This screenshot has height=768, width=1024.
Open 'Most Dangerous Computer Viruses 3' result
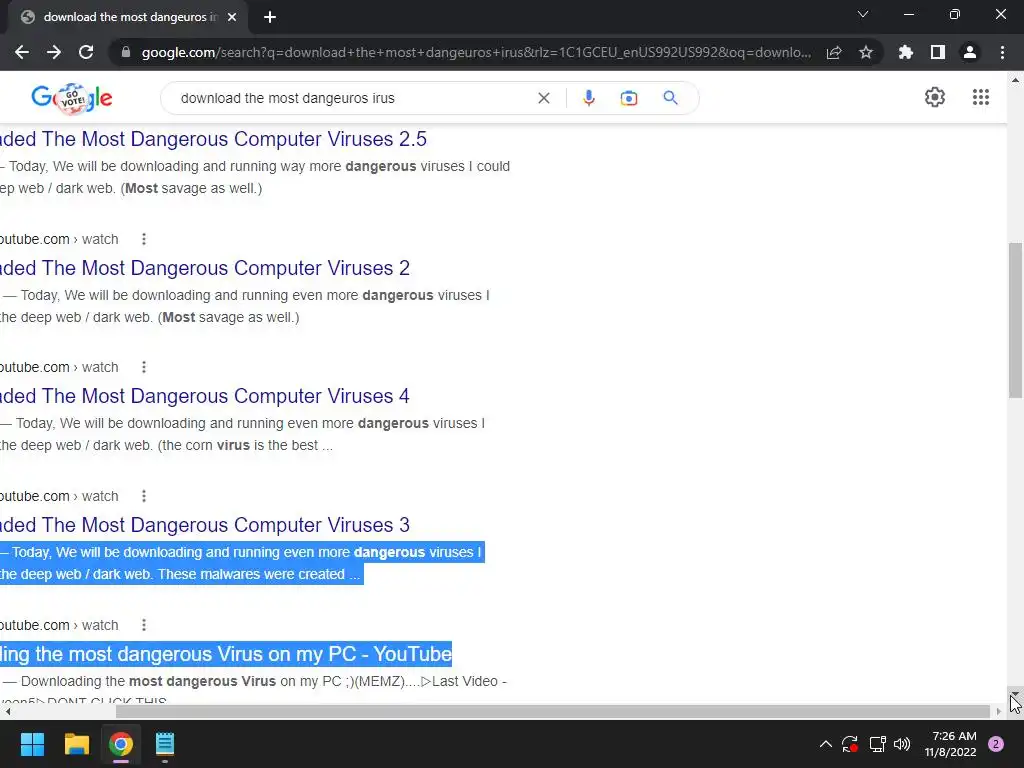tap(204, 525)
